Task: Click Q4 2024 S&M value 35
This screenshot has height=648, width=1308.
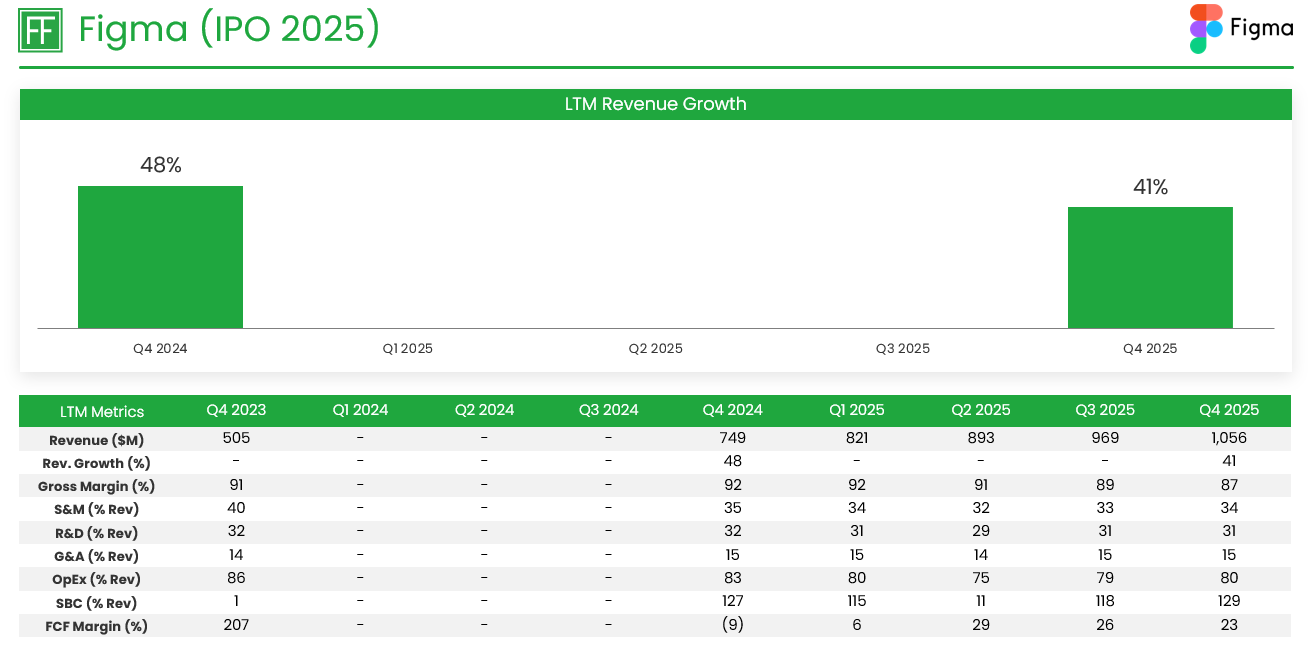Action: tap(732, 508)
